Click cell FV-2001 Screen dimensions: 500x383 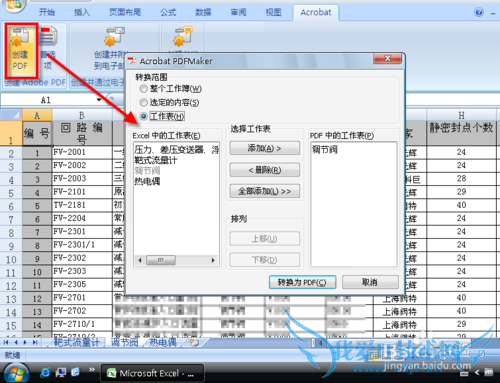pos(82,152)
